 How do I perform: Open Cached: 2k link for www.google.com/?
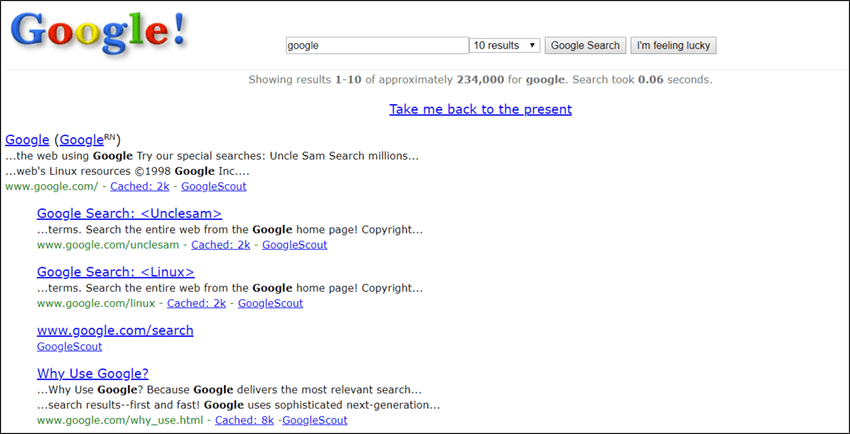[x=140, y=186]
